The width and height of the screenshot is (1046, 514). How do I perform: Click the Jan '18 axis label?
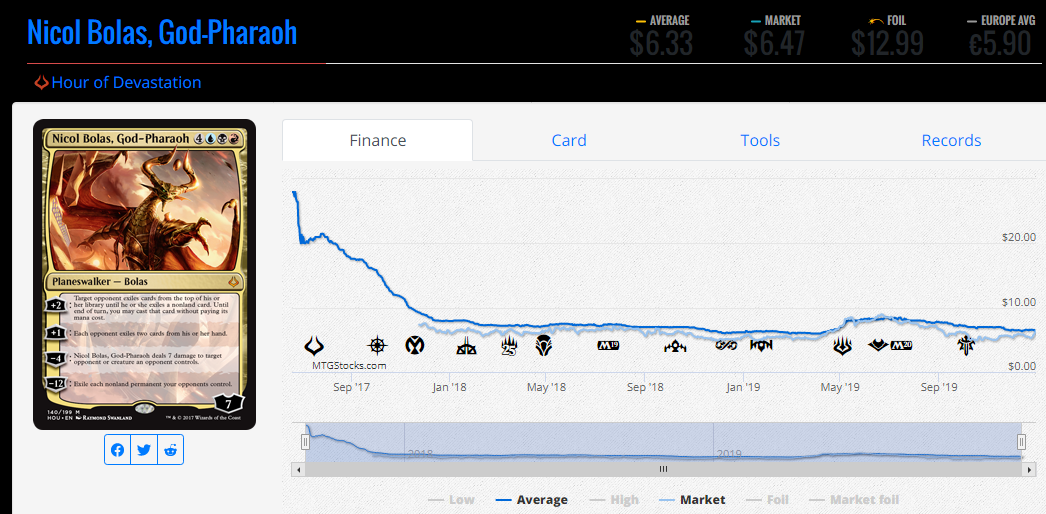(x=449, y=387)
